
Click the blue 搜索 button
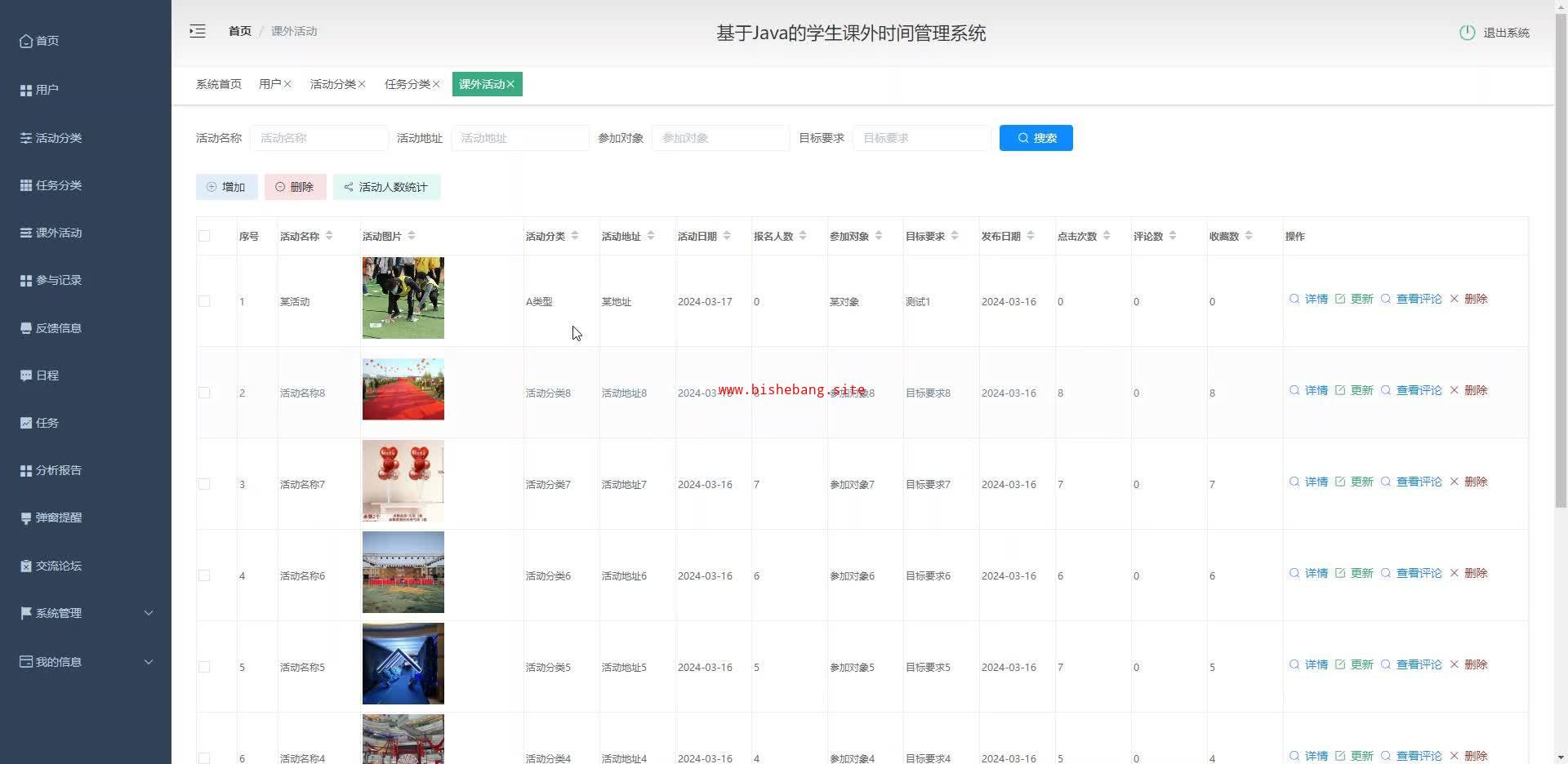(1036, 138)
